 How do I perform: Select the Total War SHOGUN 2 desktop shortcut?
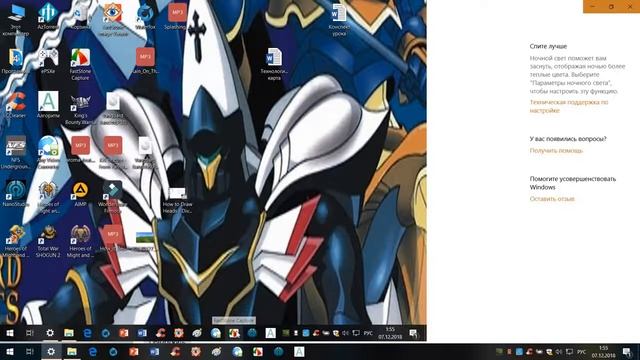48,242
